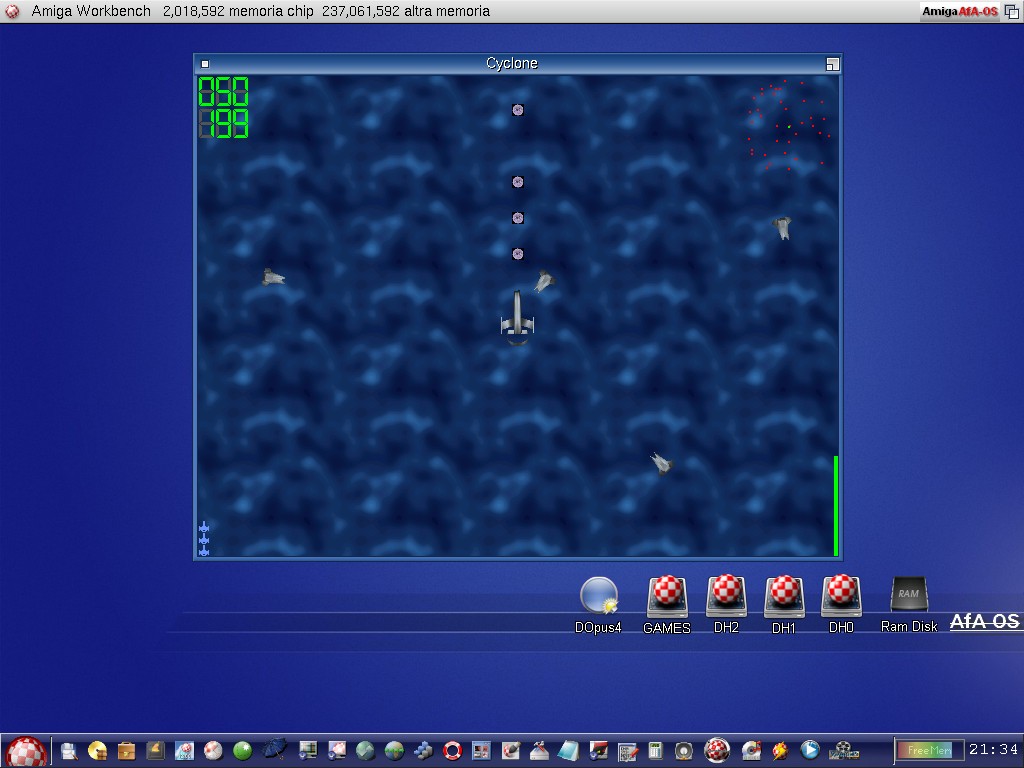Screen dimensions: 1024x768
Task: Click the Amiga Workbench title bar text
Action: click(91, 11)
